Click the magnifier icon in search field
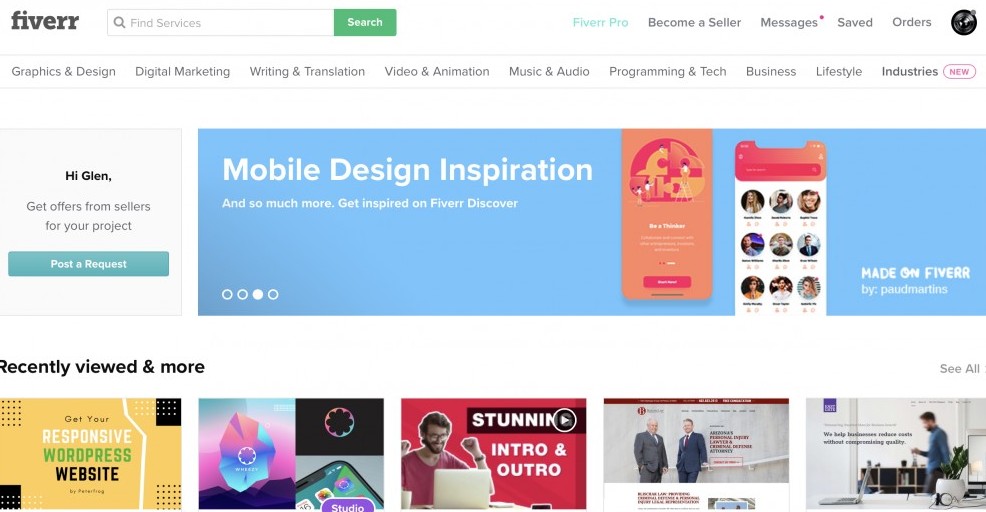Viewport: 986px width, 512px height. 119,23
